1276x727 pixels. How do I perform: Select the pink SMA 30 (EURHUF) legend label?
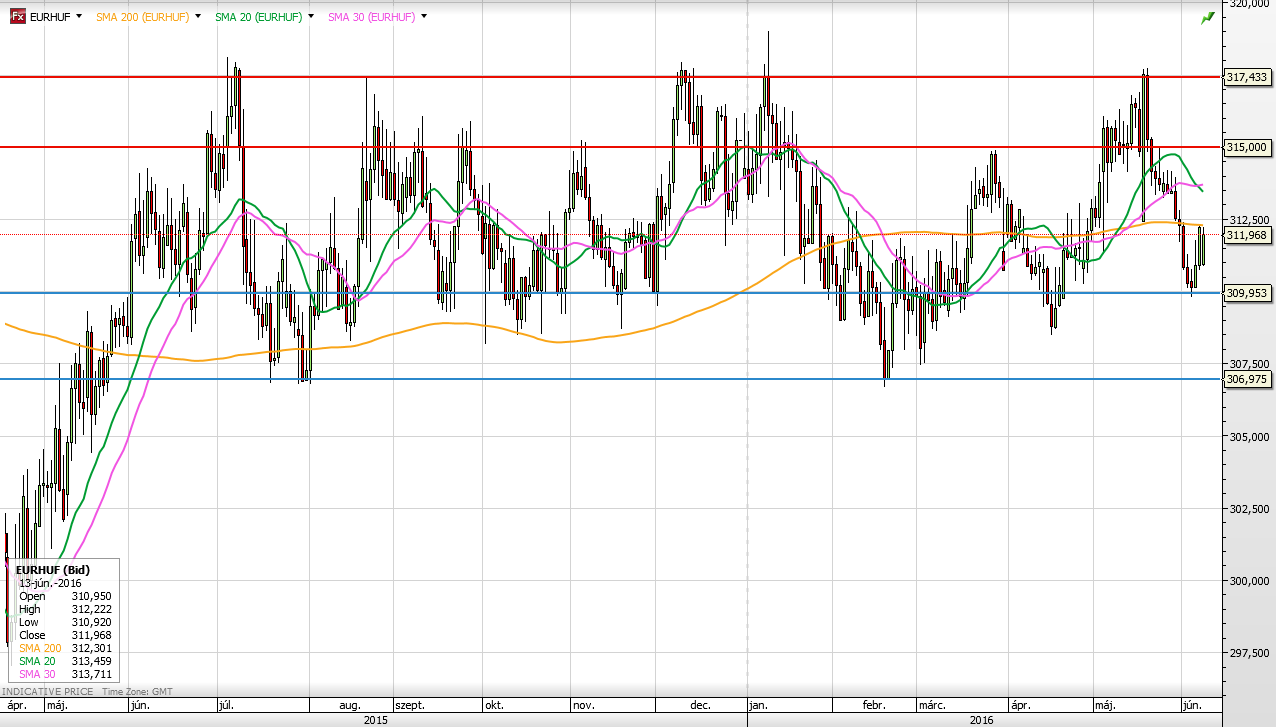(373, 17)
